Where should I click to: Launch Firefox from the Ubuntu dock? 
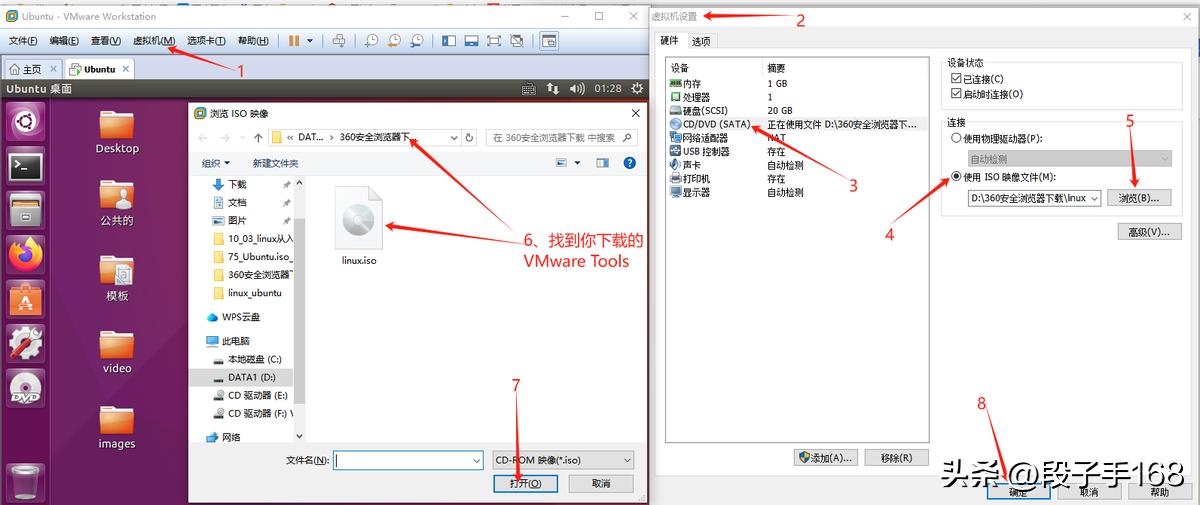[25, 254]
